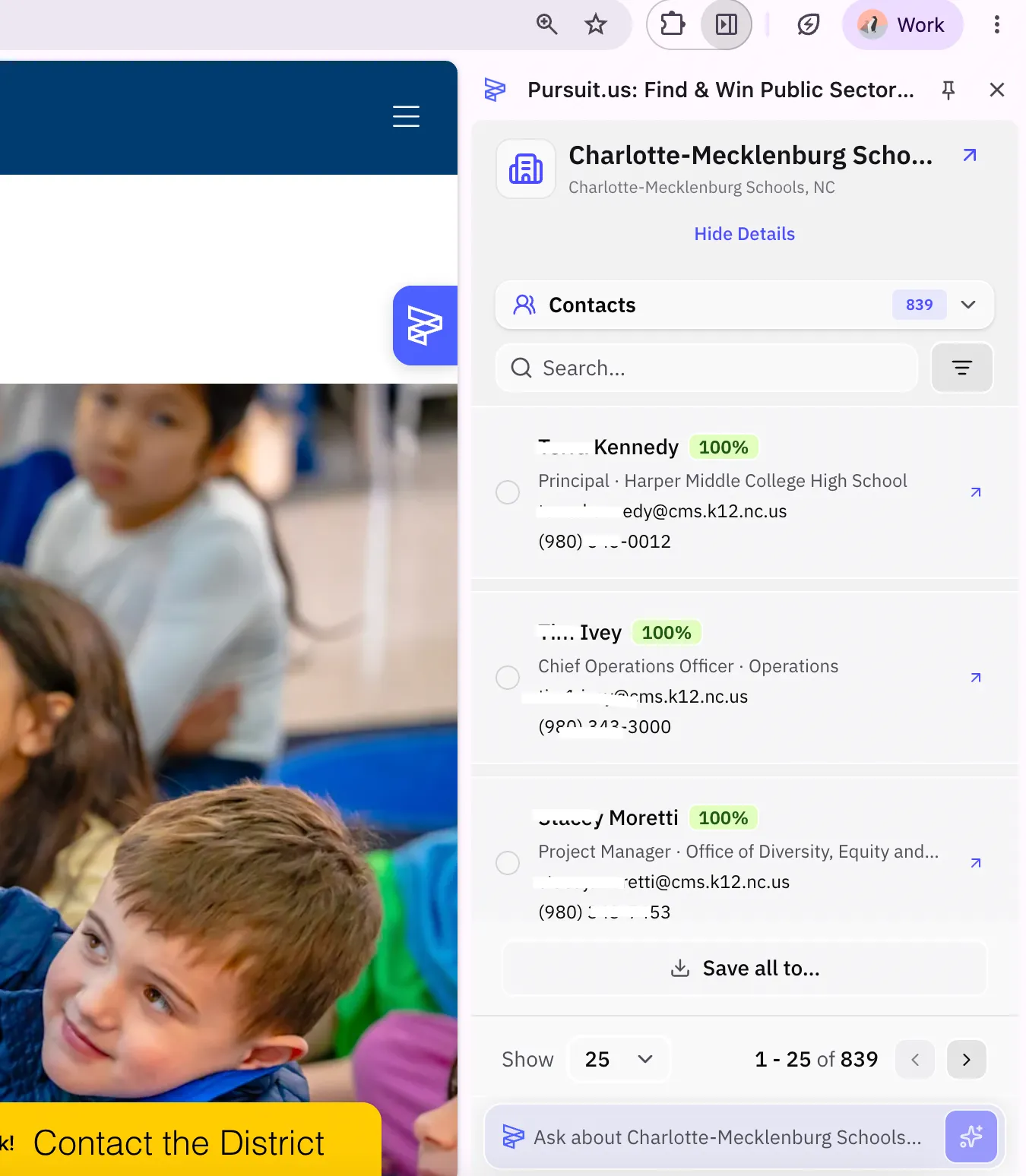This screenshot has width=1026, height=1176.
Task: Click the phone number ending in 3000
Action: 605,727
